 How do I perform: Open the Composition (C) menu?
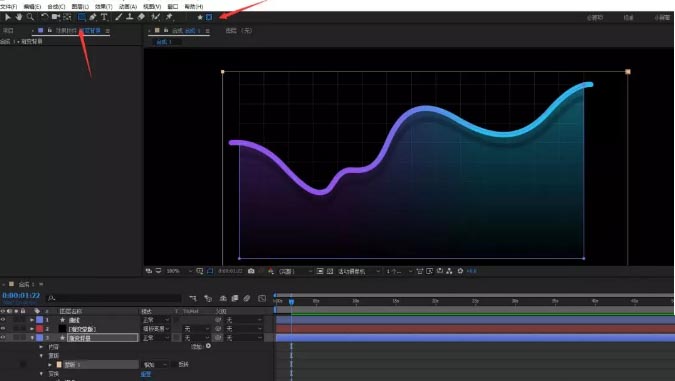[x=56, y=6]
